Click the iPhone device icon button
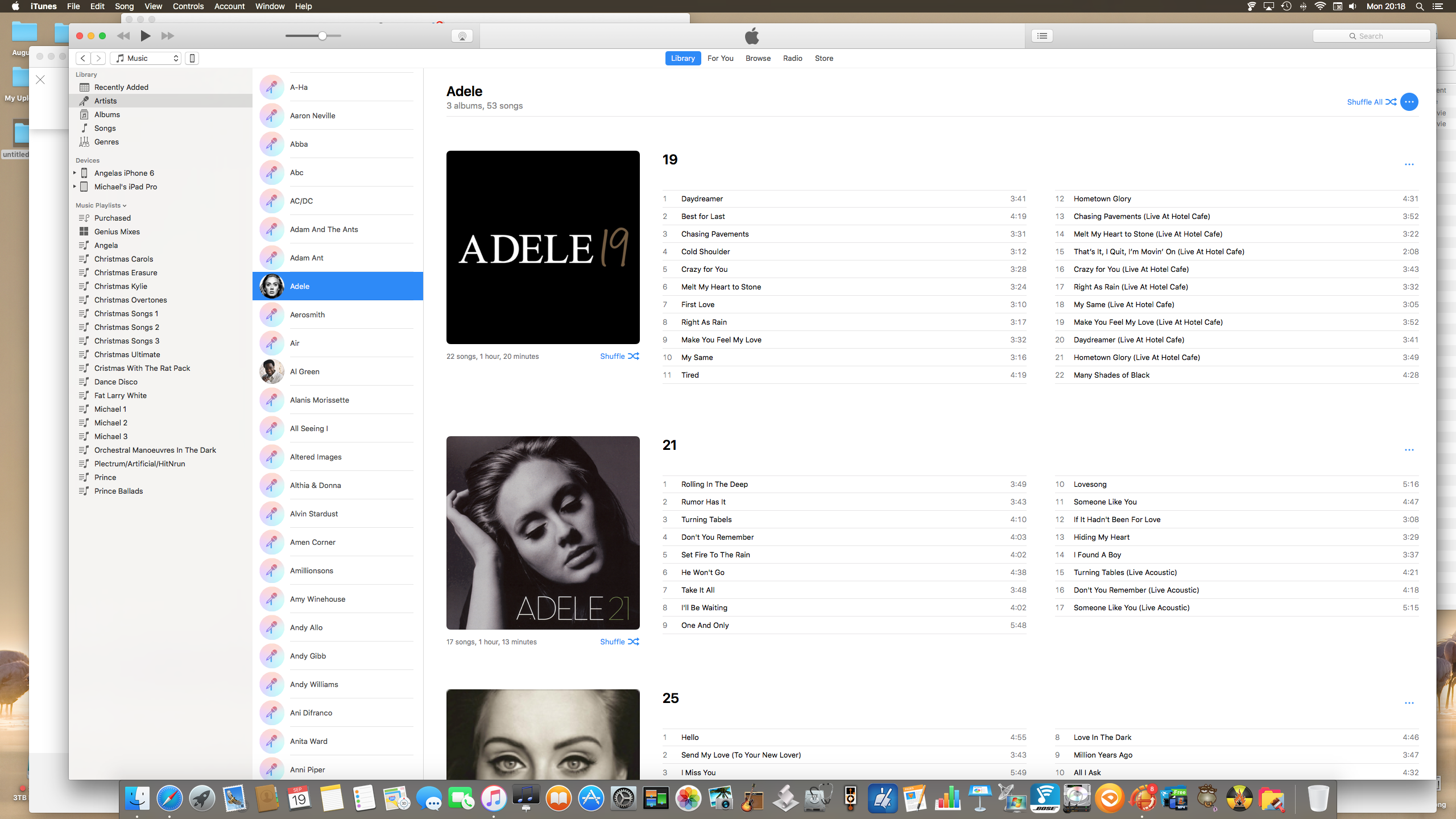 point(192,58)
